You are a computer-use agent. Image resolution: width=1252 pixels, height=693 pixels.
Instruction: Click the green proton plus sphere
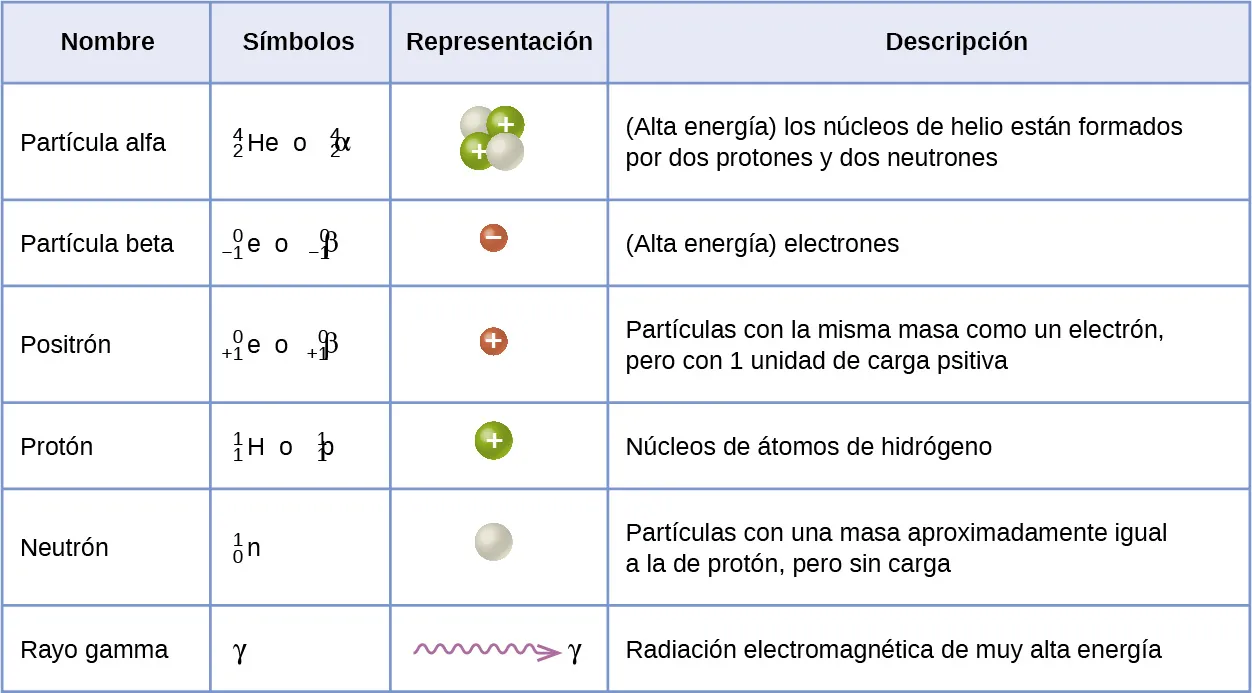[493, 440]
